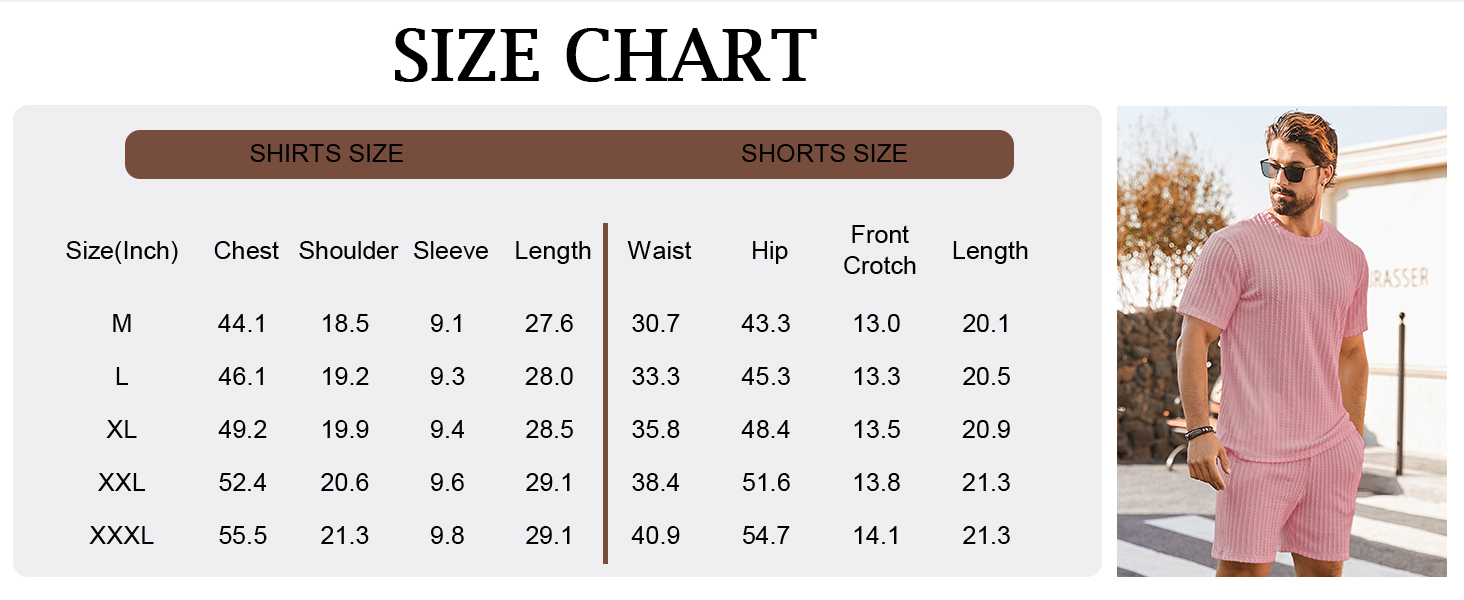This screenshot has width=1464, height=600.
Task: Click front crotch value 13.8 for XXL
Action: pyautogui.click(x=877, y=483)
